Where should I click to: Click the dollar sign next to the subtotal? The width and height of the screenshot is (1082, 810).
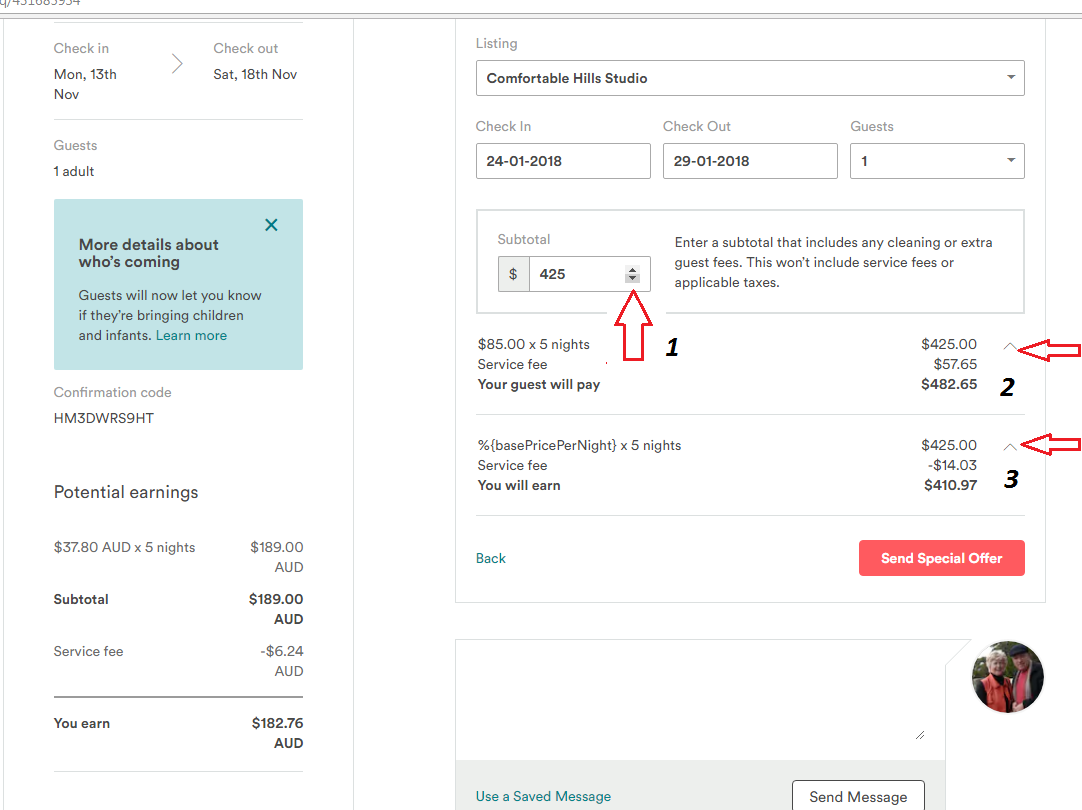coord(513,273)
